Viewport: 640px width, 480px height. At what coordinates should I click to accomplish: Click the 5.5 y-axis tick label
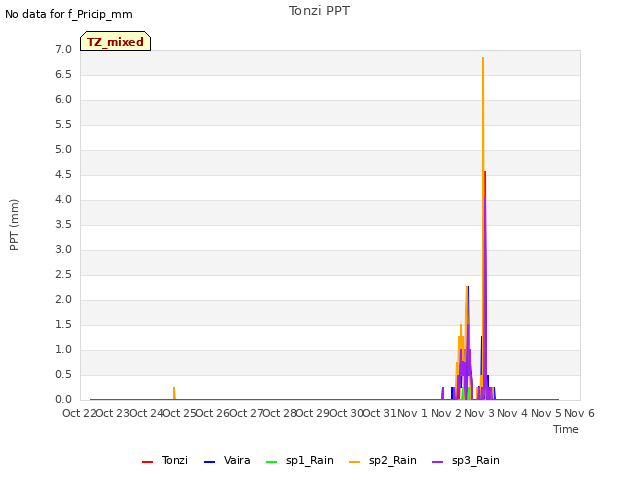click(63, 124)
